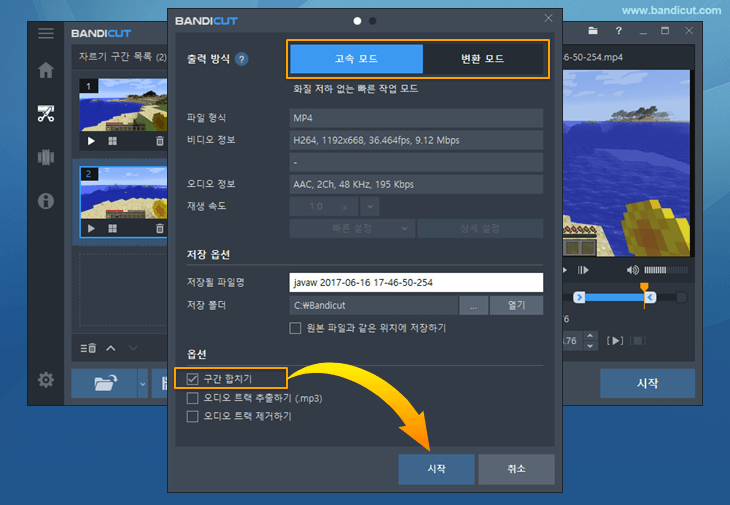Image resolution: width=730 pixels, height=505 pixels.
Task: Click grid icon on segment 2
Action: (112, 229)
